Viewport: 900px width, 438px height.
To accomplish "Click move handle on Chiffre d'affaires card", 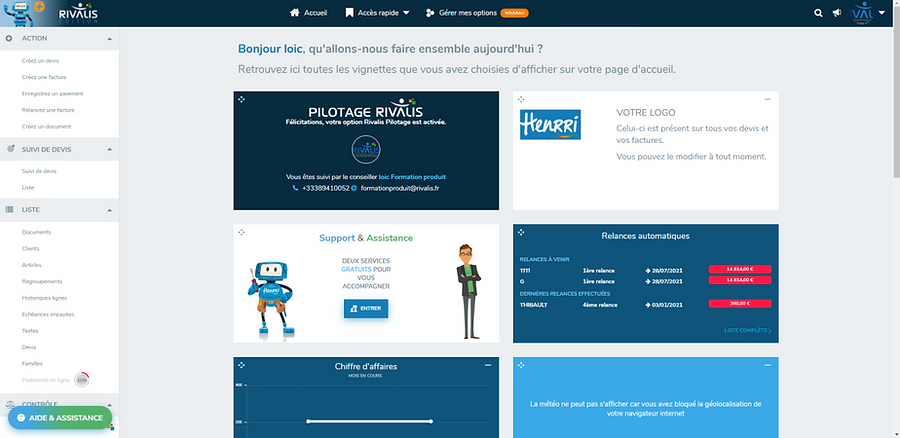I will coord(242,365).
